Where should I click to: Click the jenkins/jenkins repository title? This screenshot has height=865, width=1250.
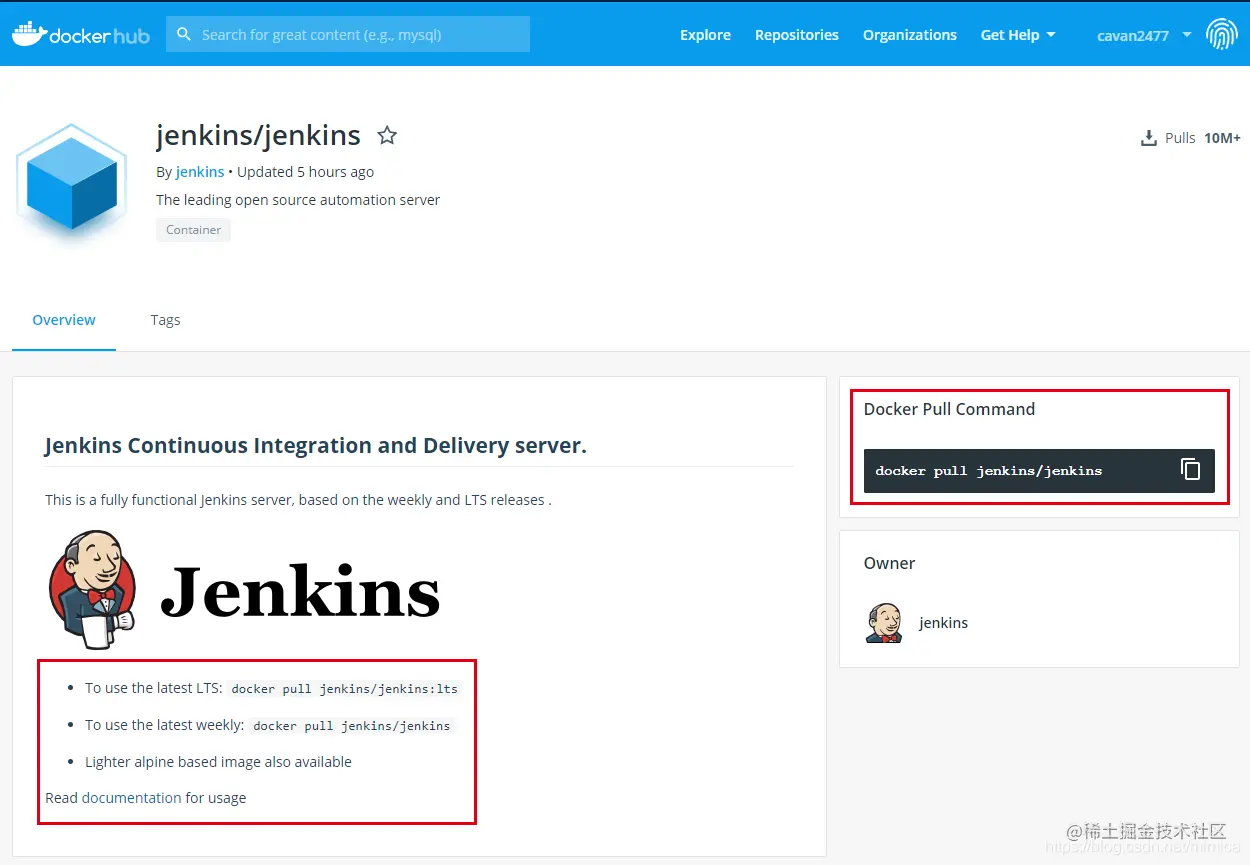point(258,135)
